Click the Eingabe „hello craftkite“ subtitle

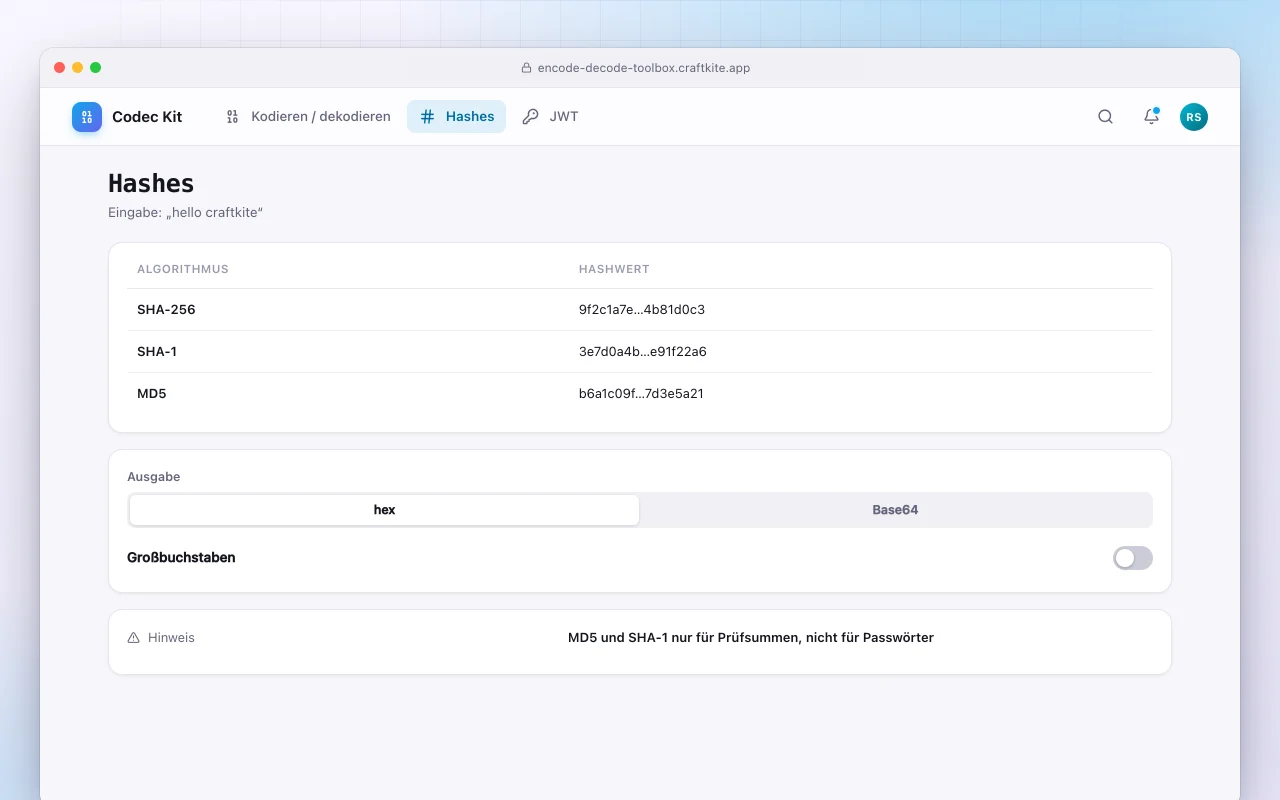tap(185, 213)
